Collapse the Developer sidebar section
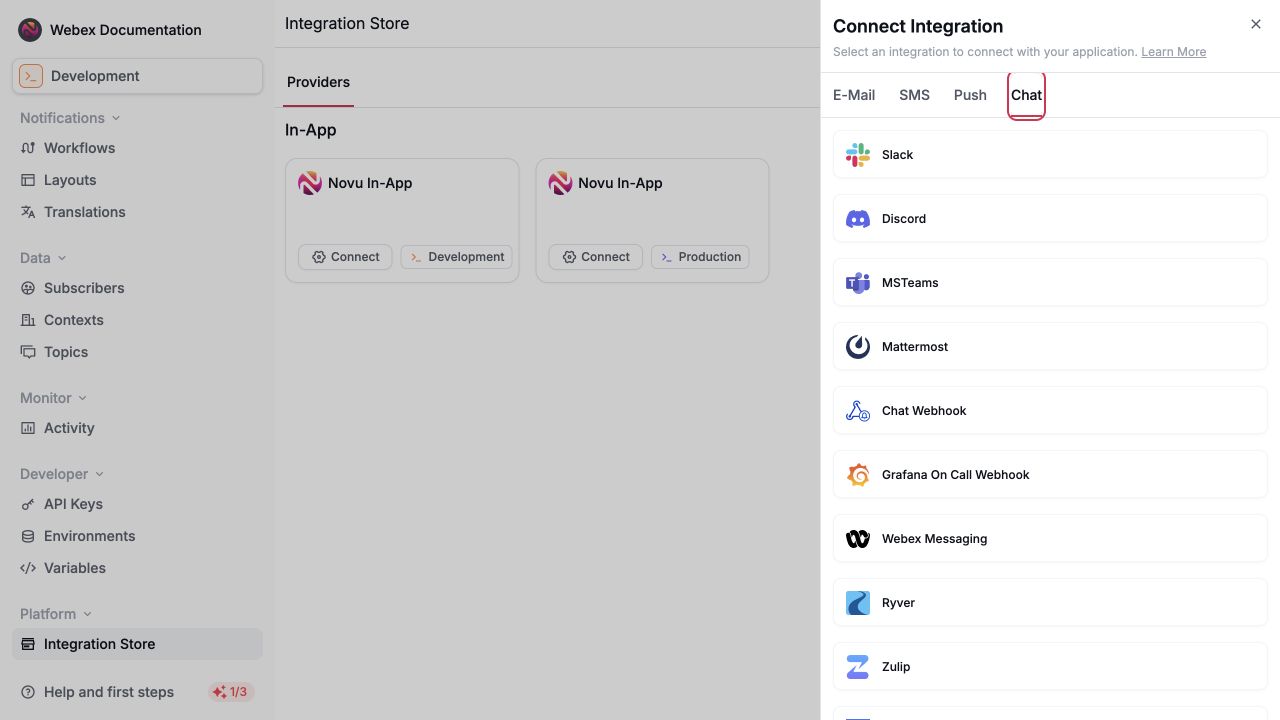The image size is (1280, 720). 62,474
